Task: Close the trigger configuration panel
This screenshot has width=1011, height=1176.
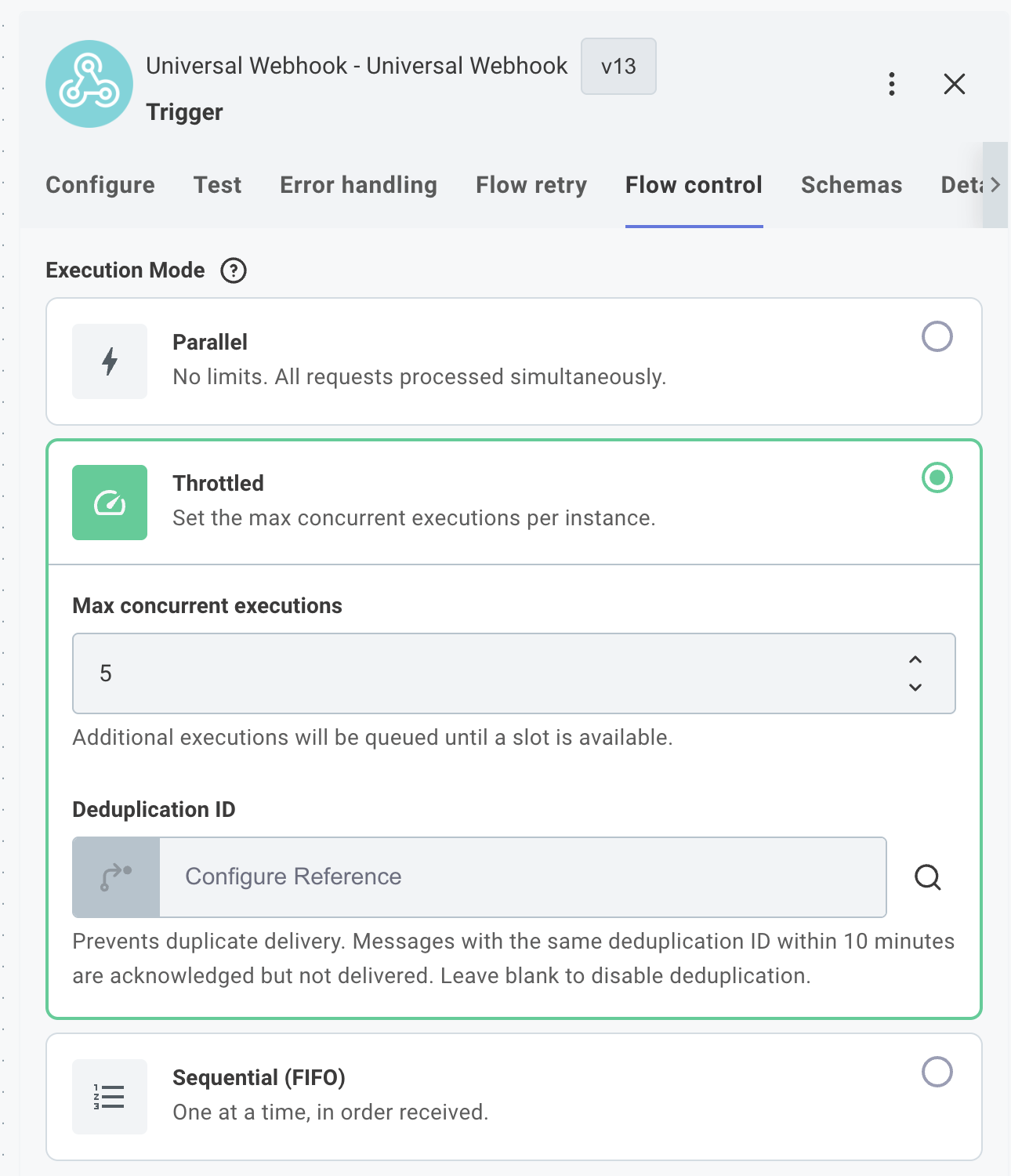Action: click(x=954, y=84)
